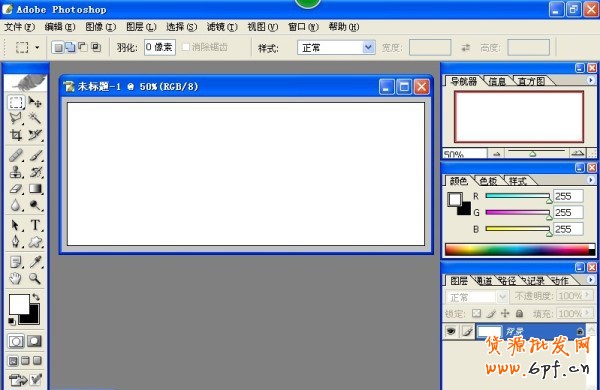The height and width of the screenshot is (390, 600).
Task: Open the 滤镜(T) menu
Action: pos(222,27)
